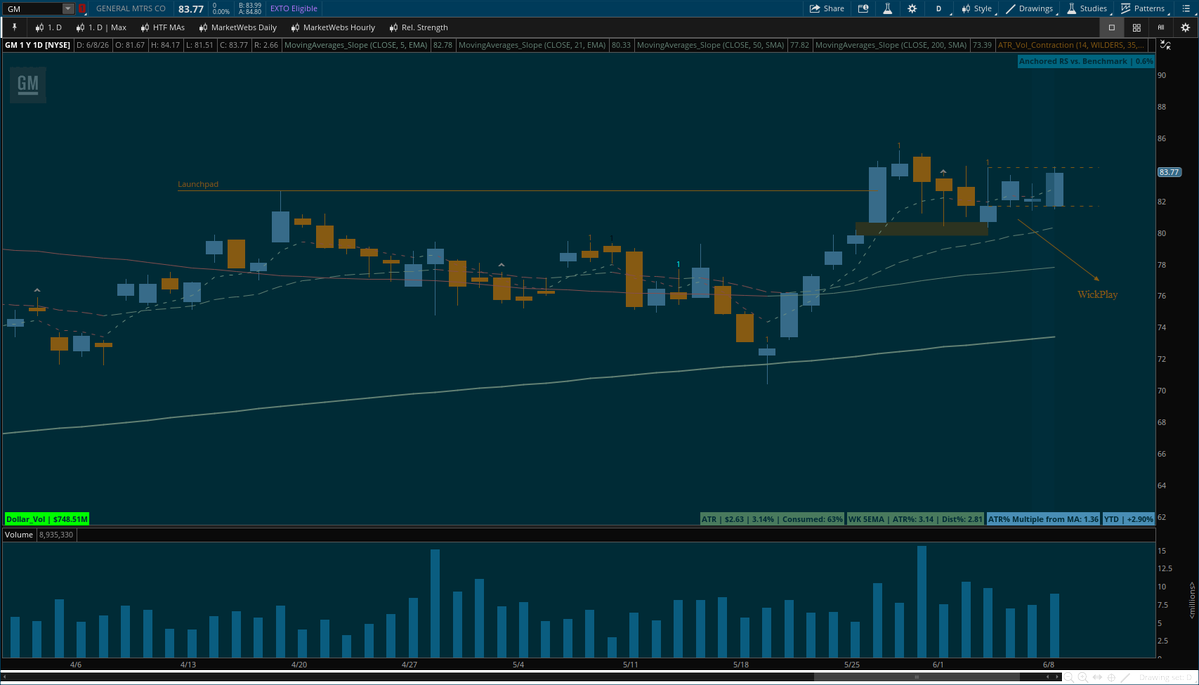The image size is (1199, 685).
Task: Open the Drawings tools menu
Action: click(x=1029, y=8)
